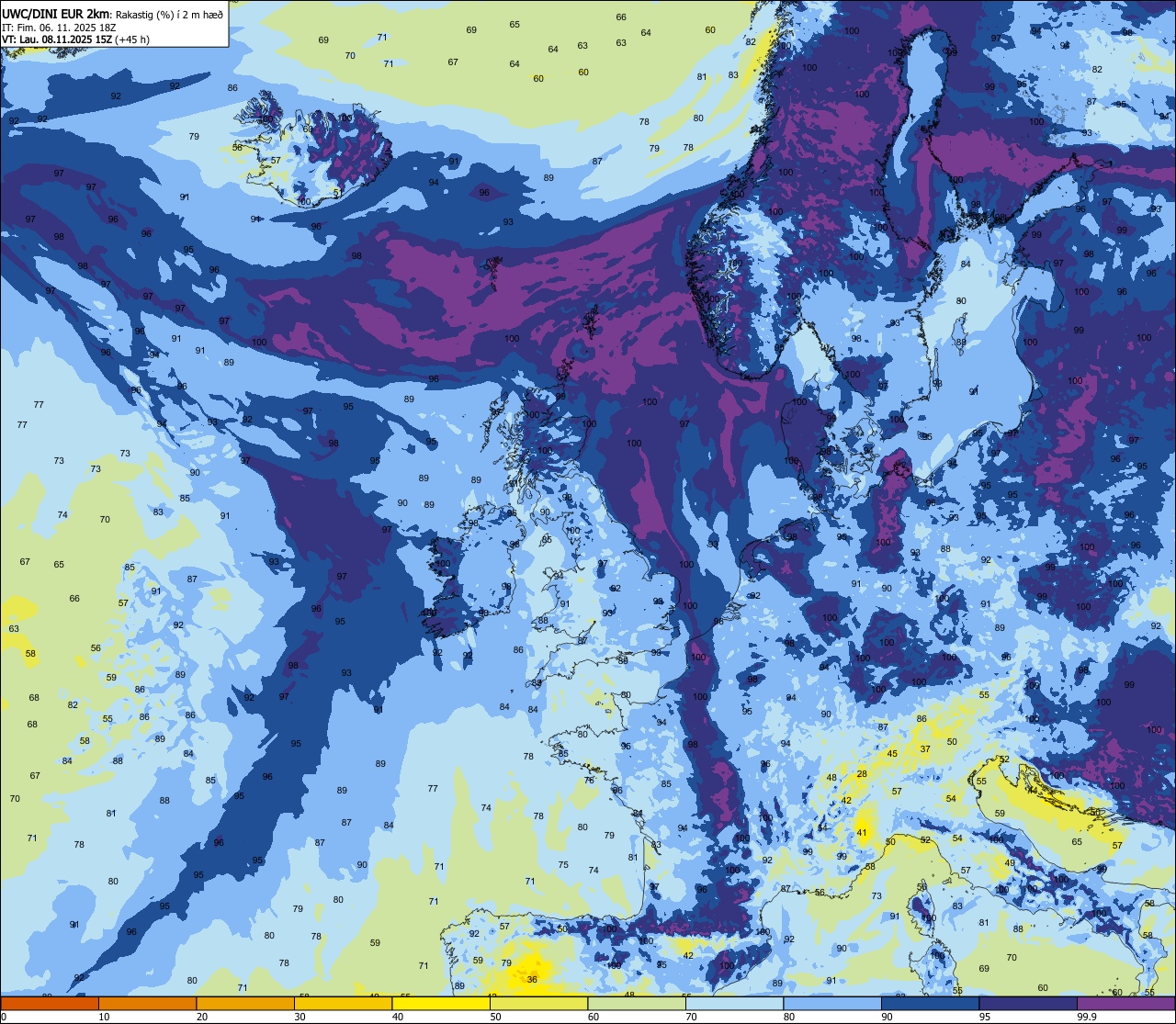Viewport: 1176px width, 1024px height.
Task: Select the navy 95–99.9 legend swatch
Action: pos(1028,1003)
